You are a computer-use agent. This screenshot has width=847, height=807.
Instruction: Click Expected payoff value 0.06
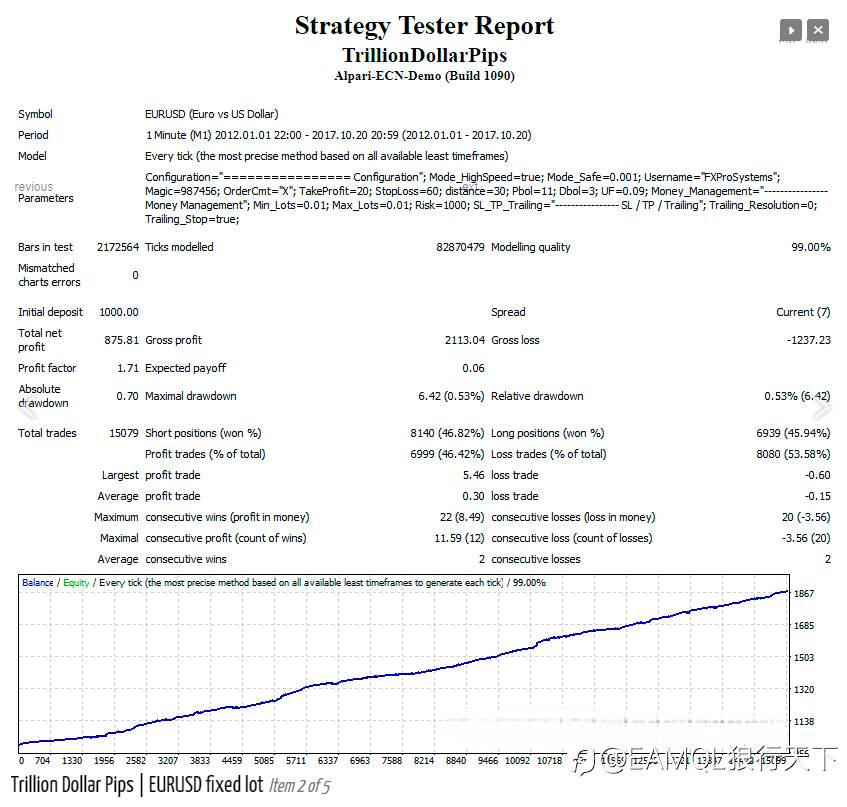tap(473, 368)
